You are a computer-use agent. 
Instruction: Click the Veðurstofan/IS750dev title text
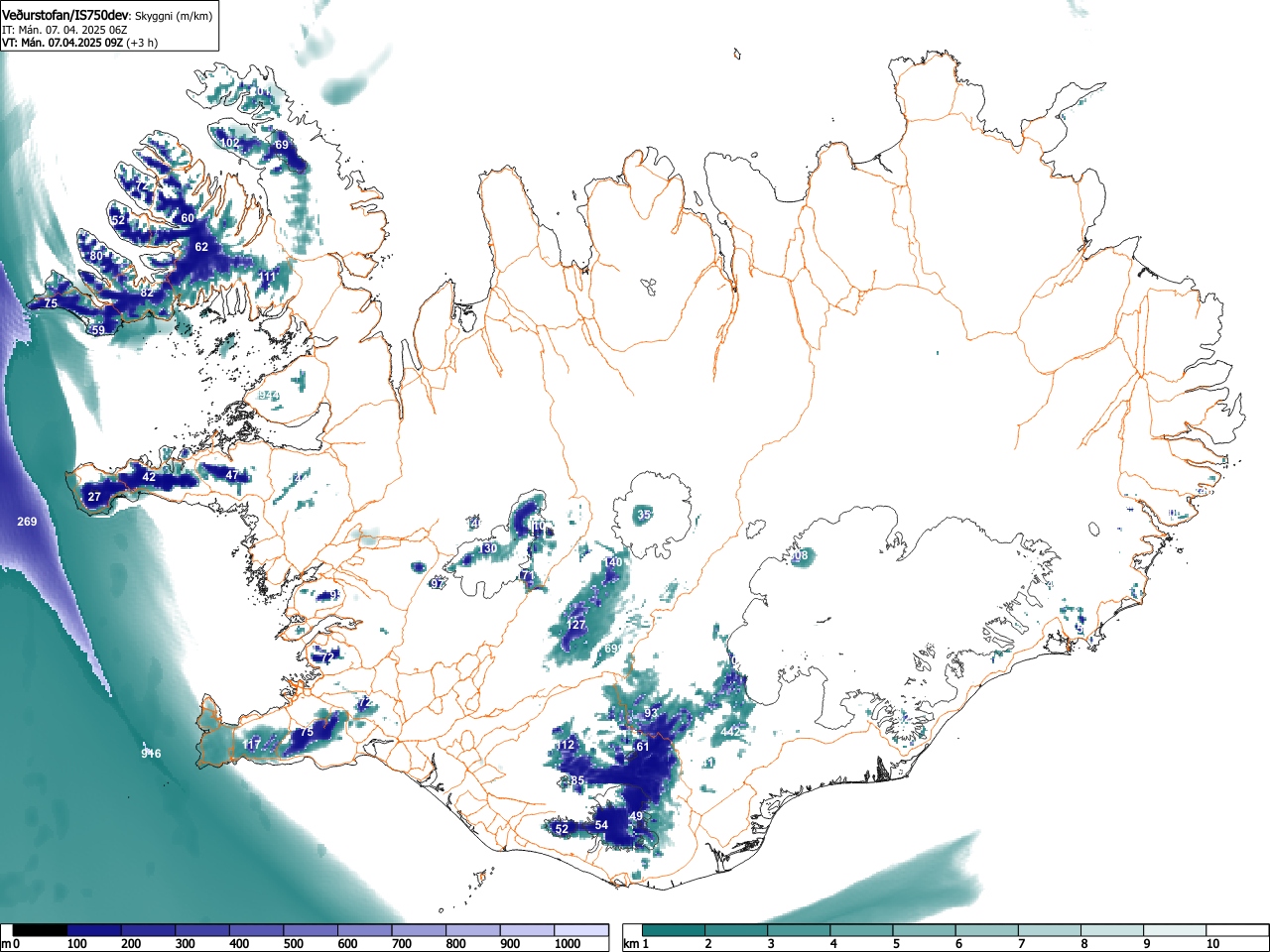point(65,15)
